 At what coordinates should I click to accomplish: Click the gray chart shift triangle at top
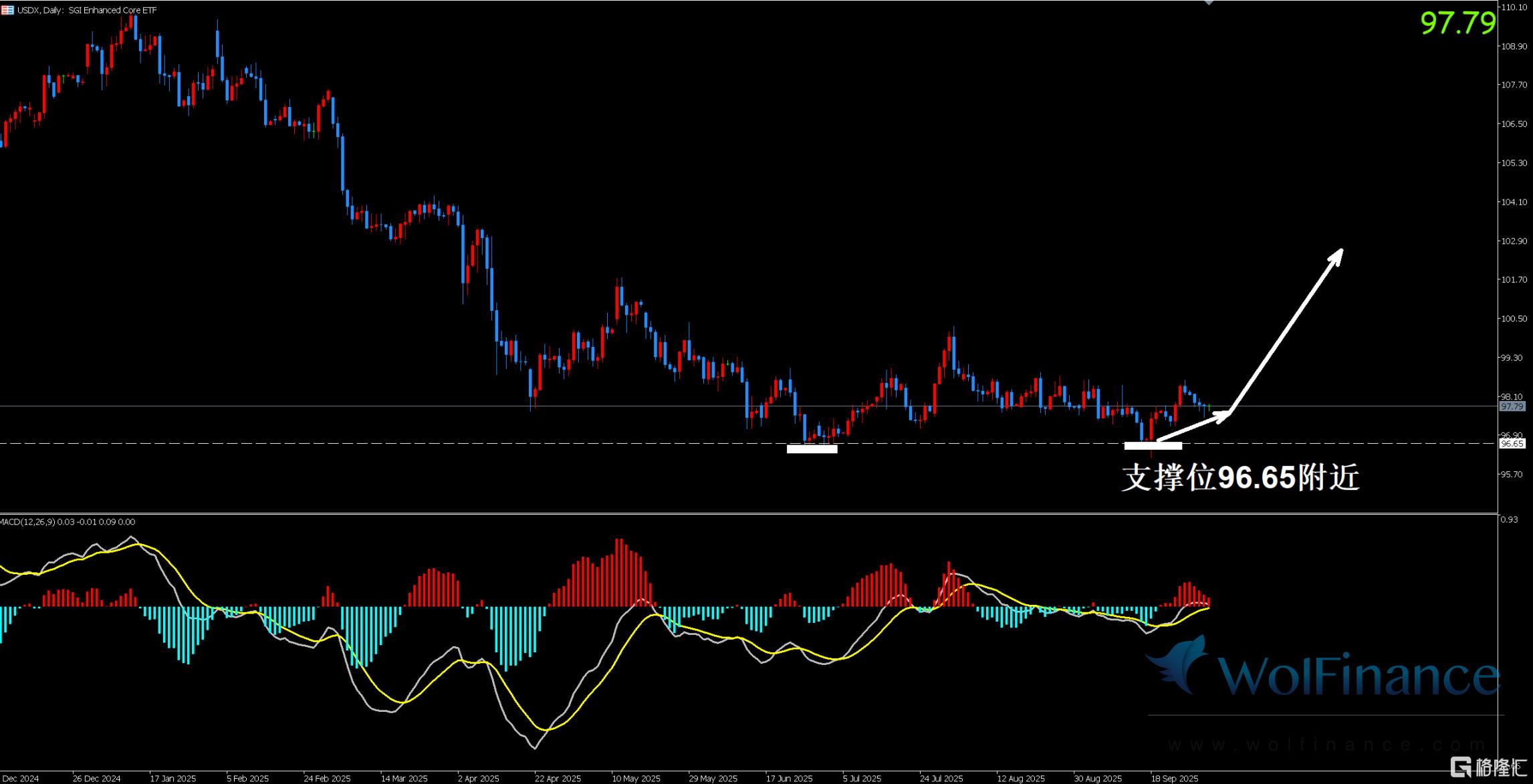click(1209, 3)
